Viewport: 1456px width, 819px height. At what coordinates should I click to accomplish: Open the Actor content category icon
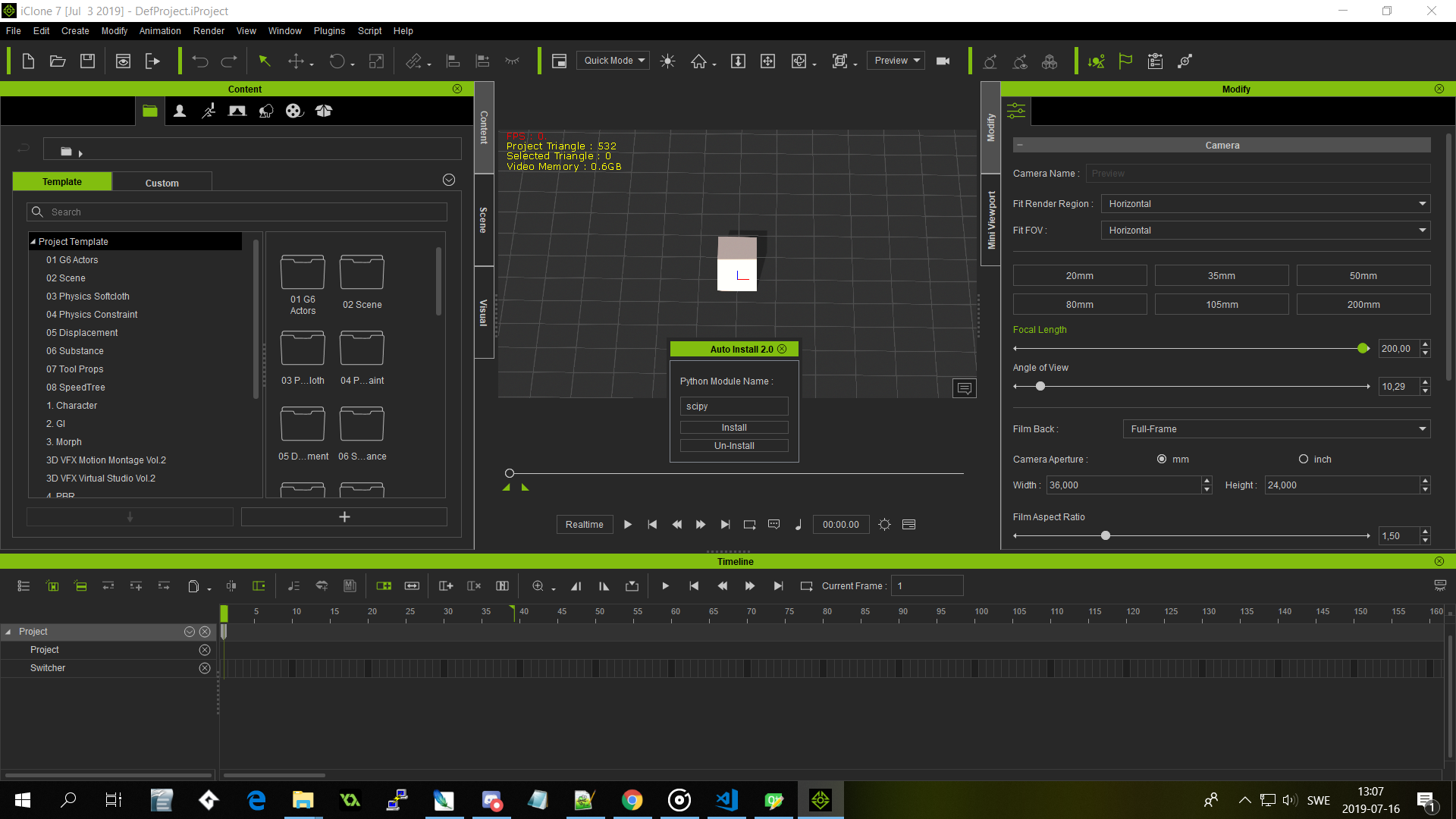(180, 111)
